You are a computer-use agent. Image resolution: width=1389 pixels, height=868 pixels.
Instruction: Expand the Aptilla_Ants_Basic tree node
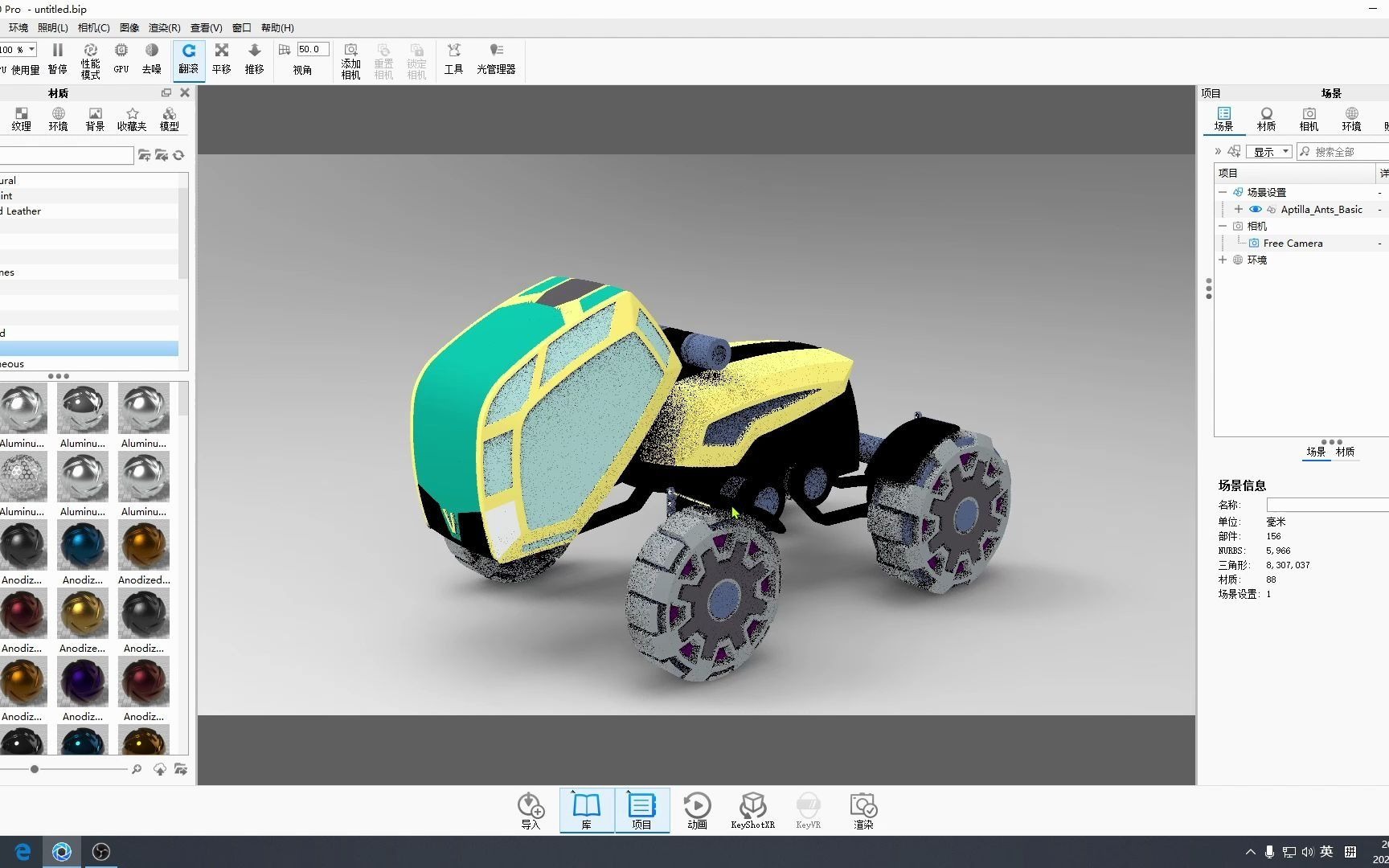1239,210
